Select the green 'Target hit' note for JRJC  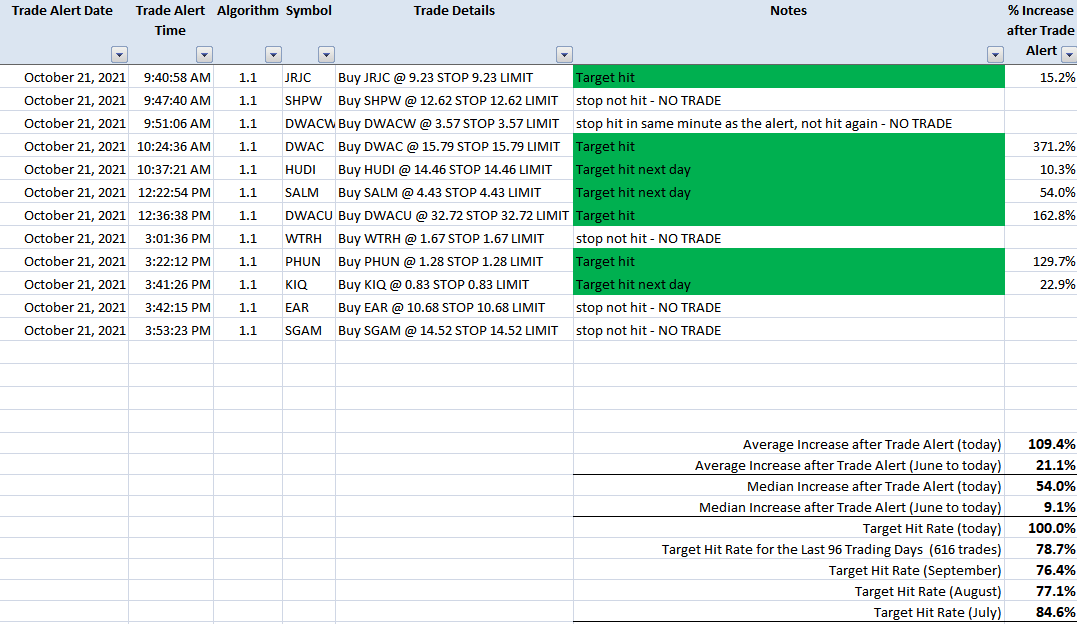coord(789,78)
